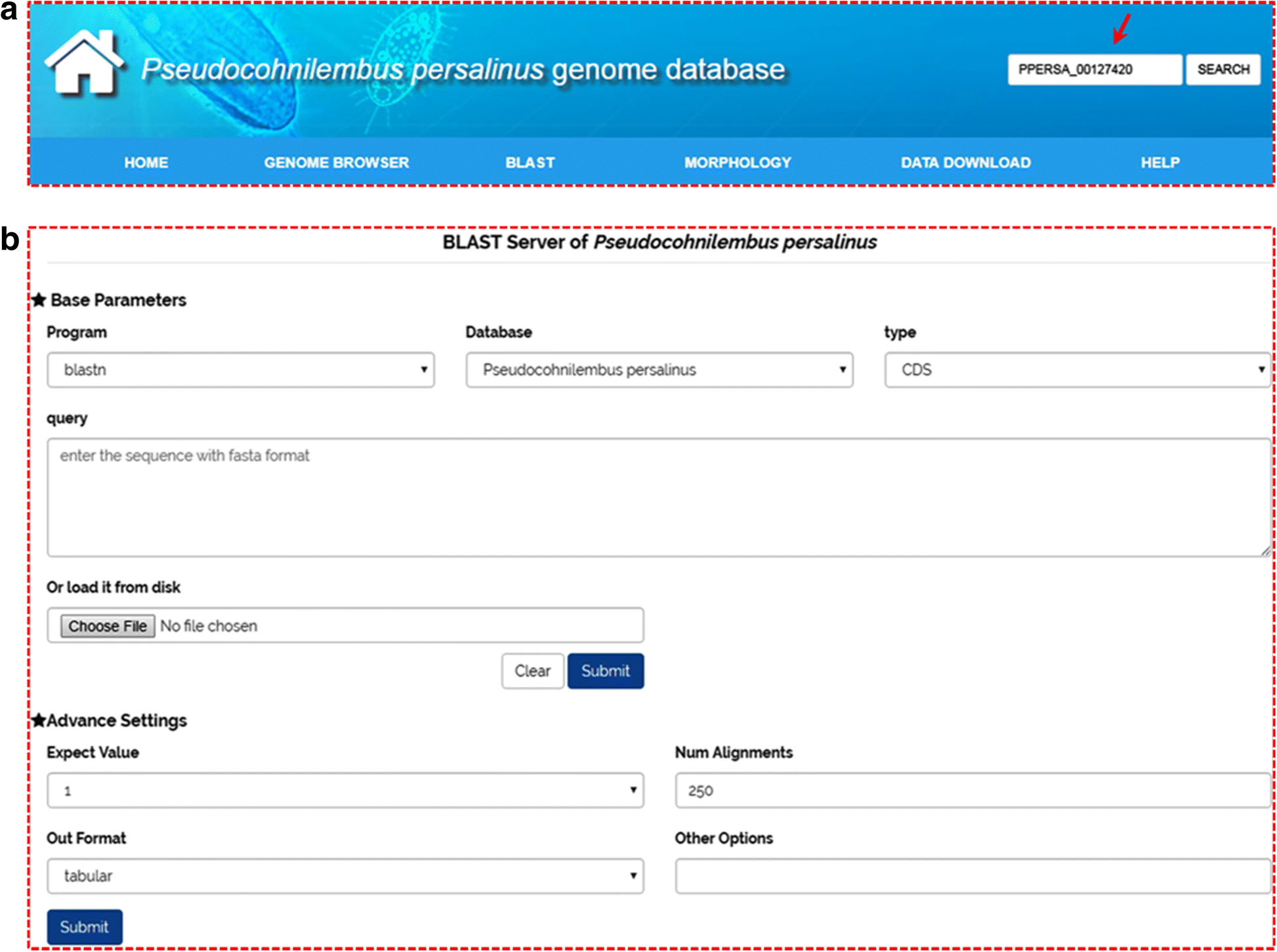Open the type CDS dropdown

click(1078, 370)
